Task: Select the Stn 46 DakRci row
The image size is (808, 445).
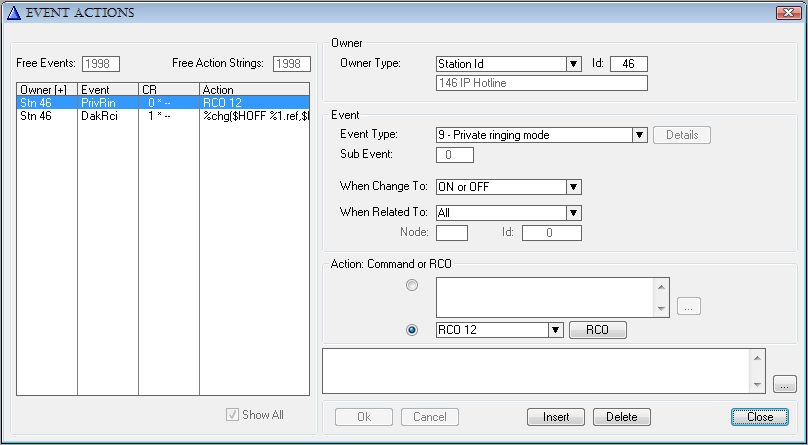Action: pyautogui.click(x=100, y=116)
